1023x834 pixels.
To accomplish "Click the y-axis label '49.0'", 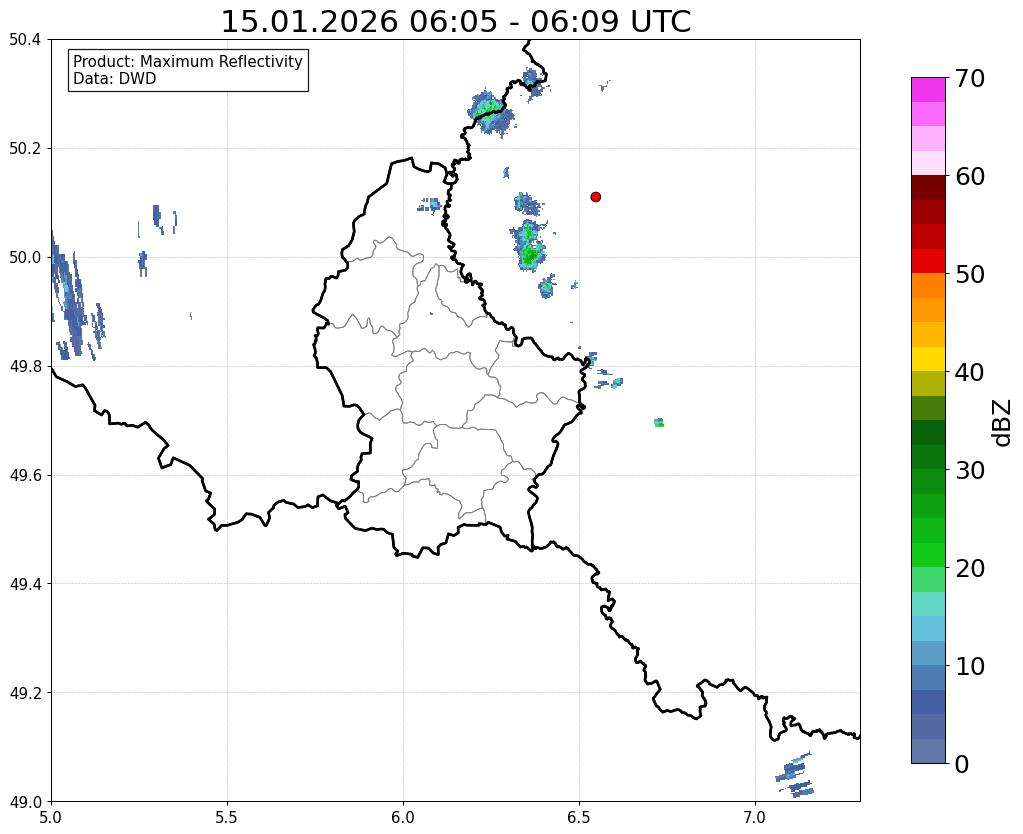I will pos(25,802).
